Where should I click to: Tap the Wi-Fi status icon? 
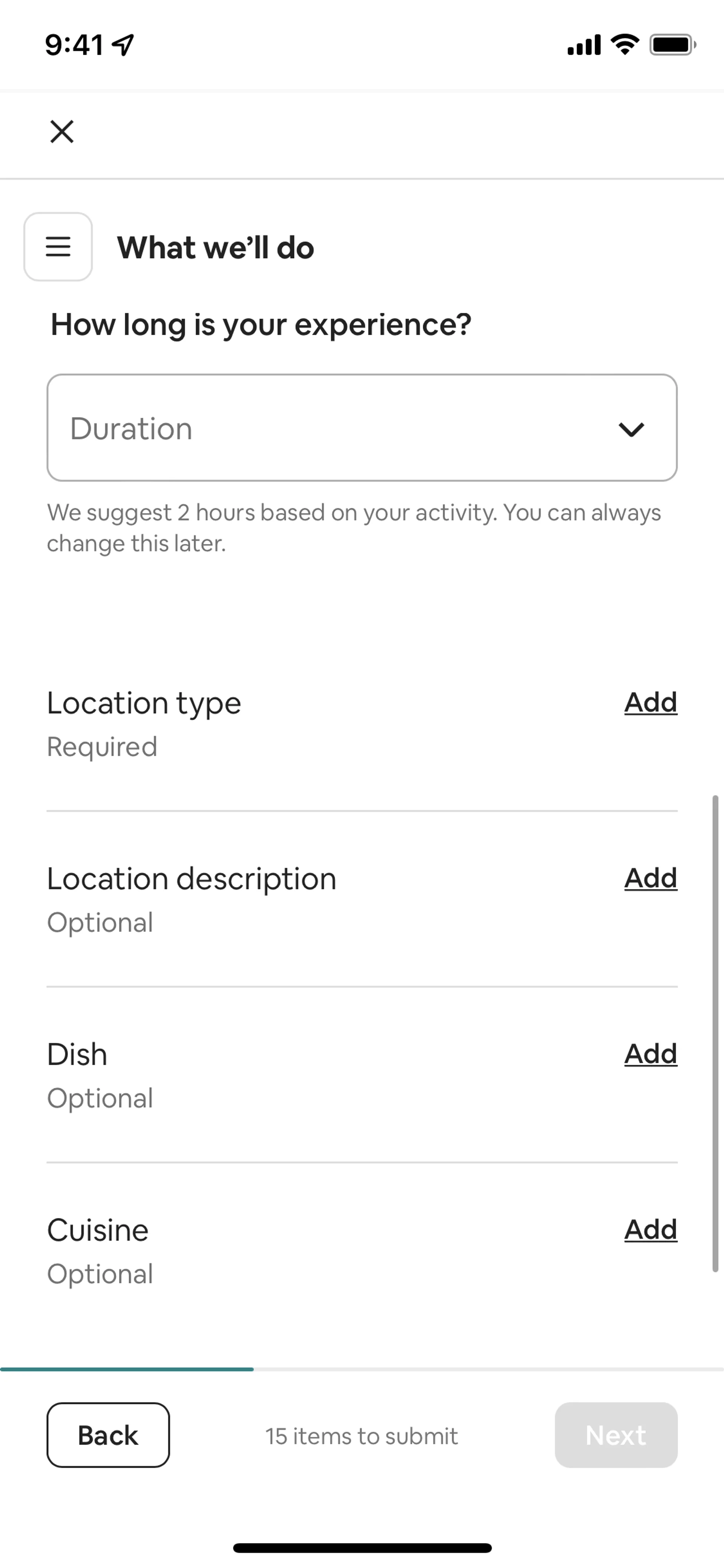pos(625,45)
